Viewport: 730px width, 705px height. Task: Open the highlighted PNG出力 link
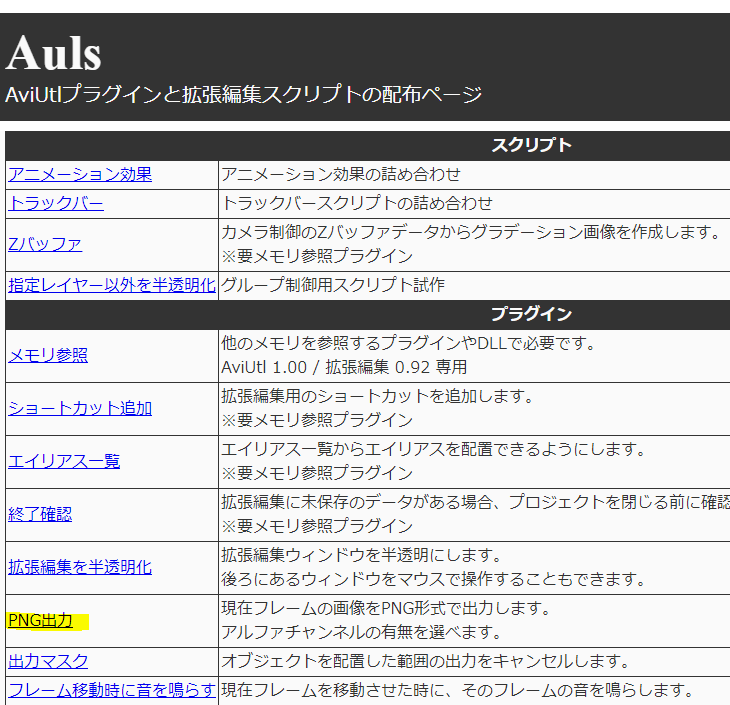click(x=41, y=621)
